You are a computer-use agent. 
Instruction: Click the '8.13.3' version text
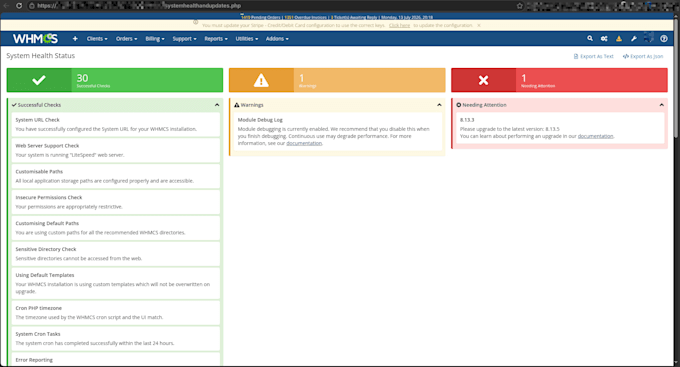click(x=467, y=120)
